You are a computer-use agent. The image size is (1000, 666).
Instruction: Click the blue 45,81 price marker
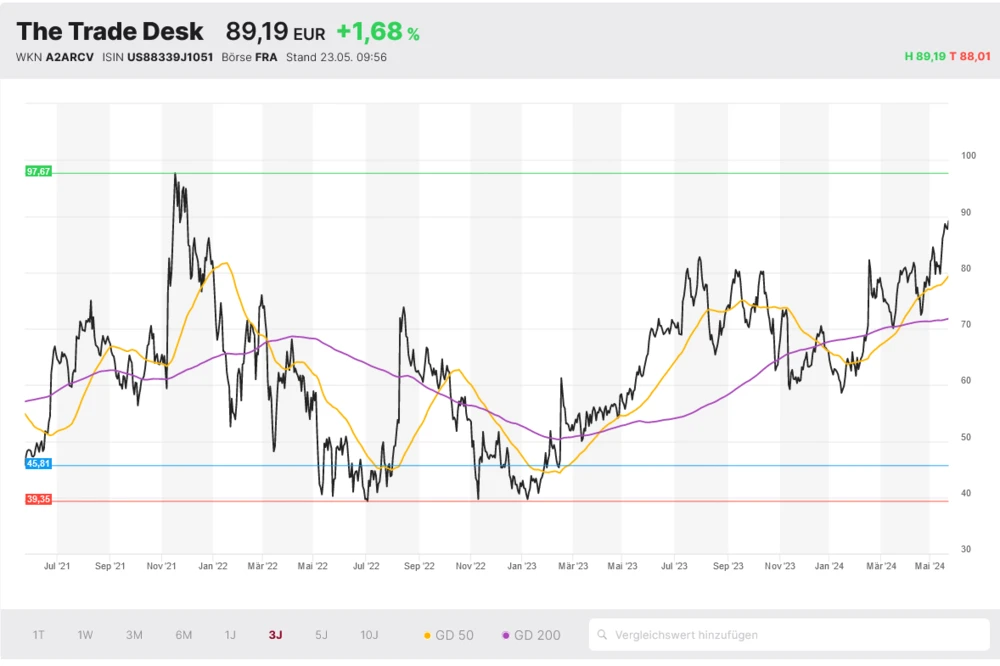(x=38, y=464)
